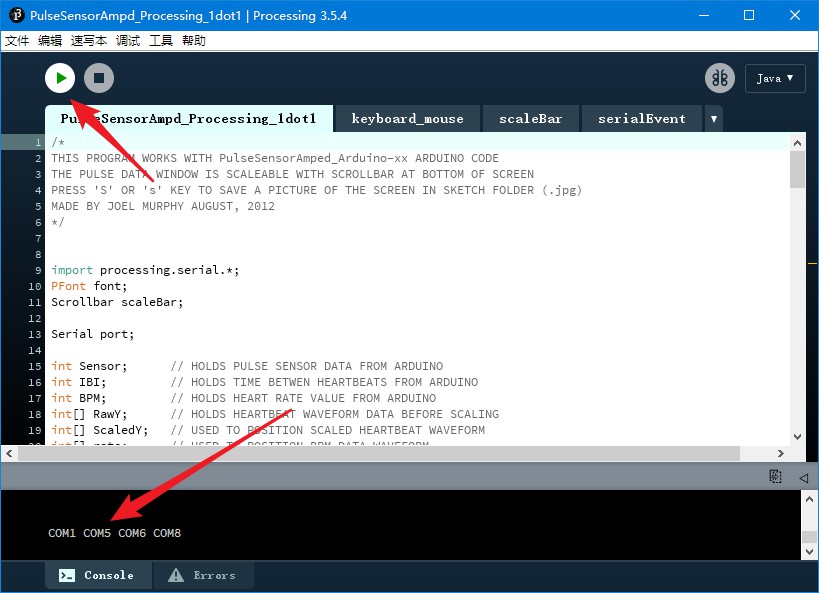Image resolution: width=819 pixels, height=593 pixels.
Task: Open the Java mode dropdown
Action: click(x=775, y=78)
